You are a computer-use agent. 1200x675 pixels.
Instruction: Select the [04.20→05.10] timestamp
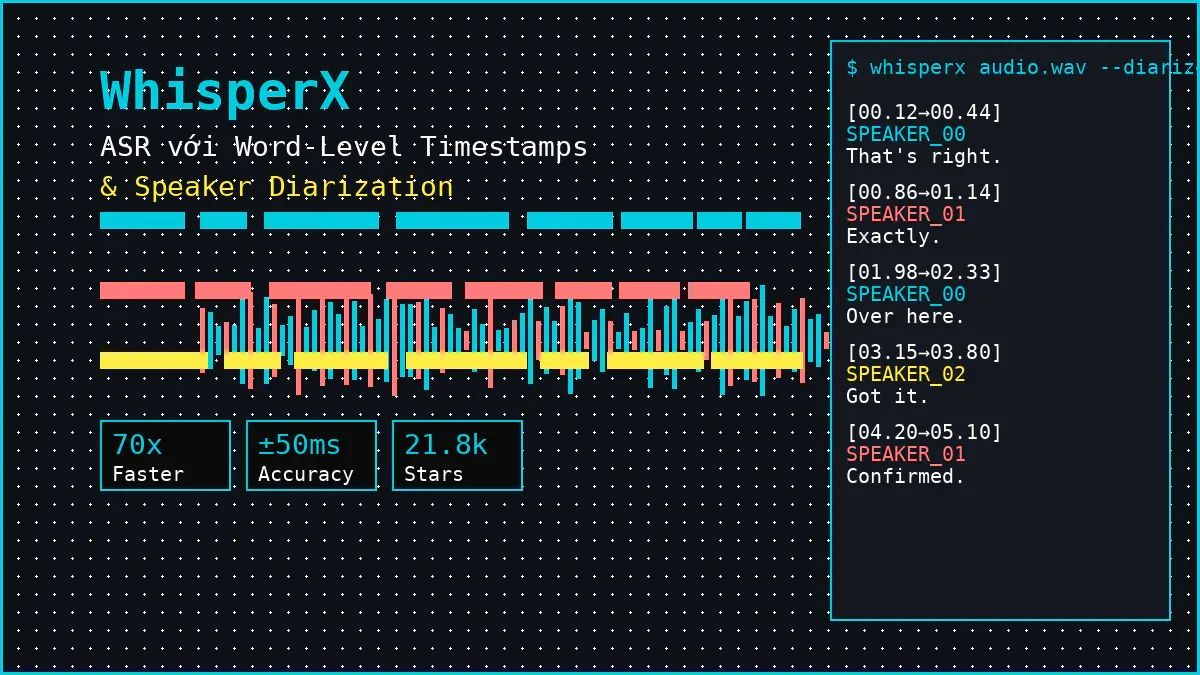[x=924, y=432]
